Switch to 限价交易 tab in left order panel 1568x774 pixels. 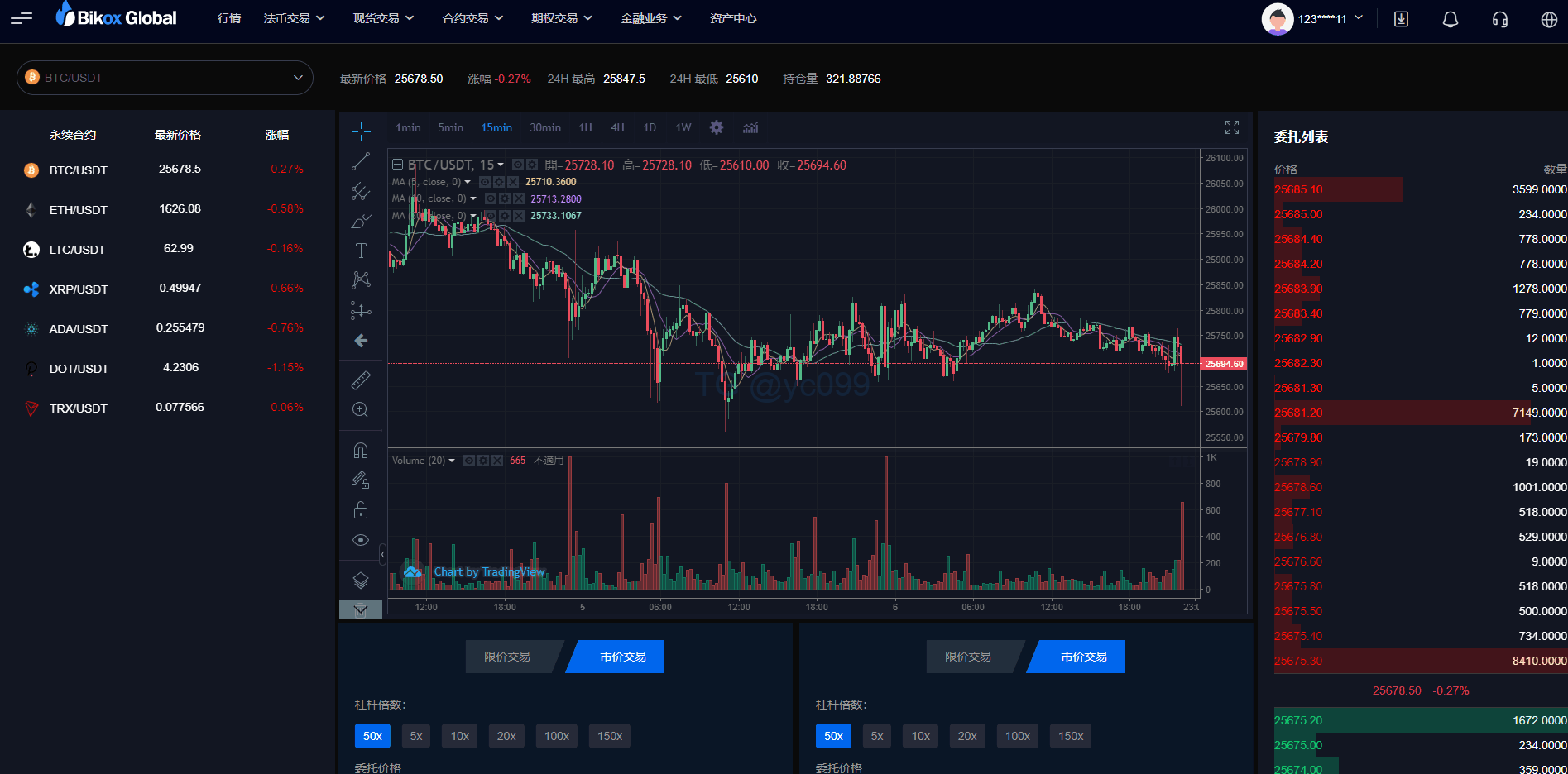[507, 657]
